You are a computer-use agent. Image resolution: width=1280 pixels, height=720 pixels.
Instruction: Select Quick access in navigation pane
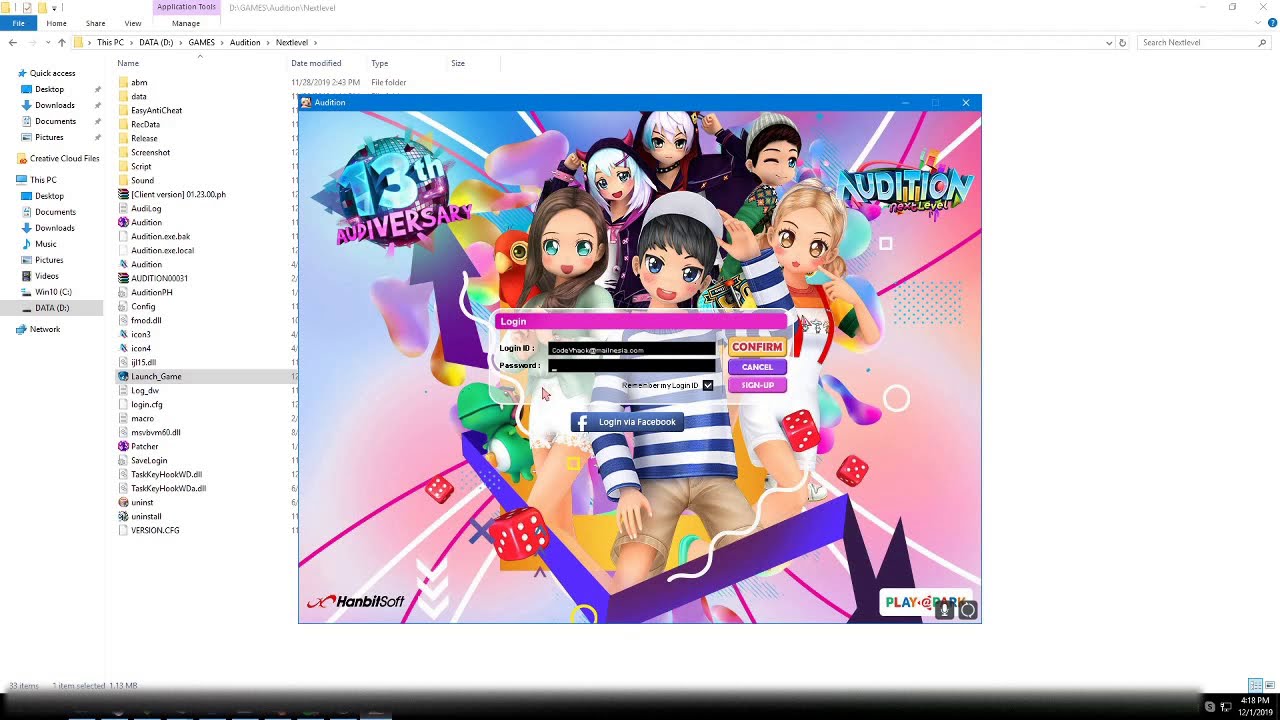pos(52,73)
